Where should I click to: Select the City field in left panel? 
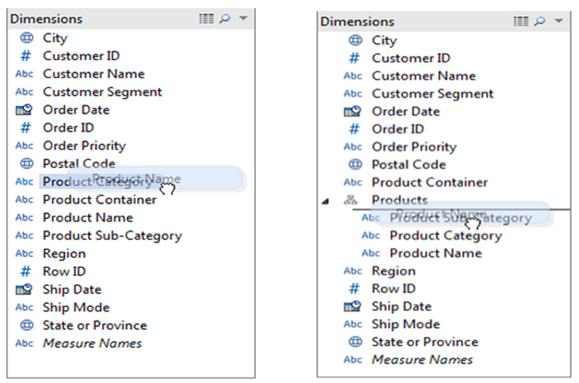pos(55,38)
